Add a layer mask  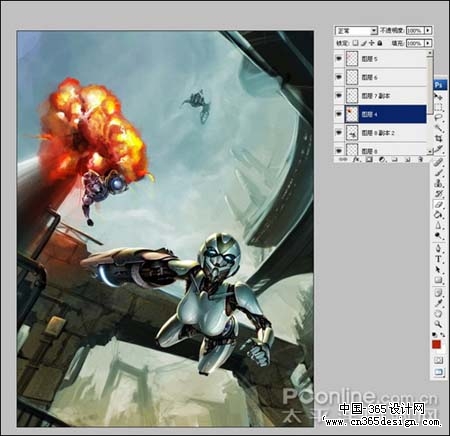click(x=369, y=160)
